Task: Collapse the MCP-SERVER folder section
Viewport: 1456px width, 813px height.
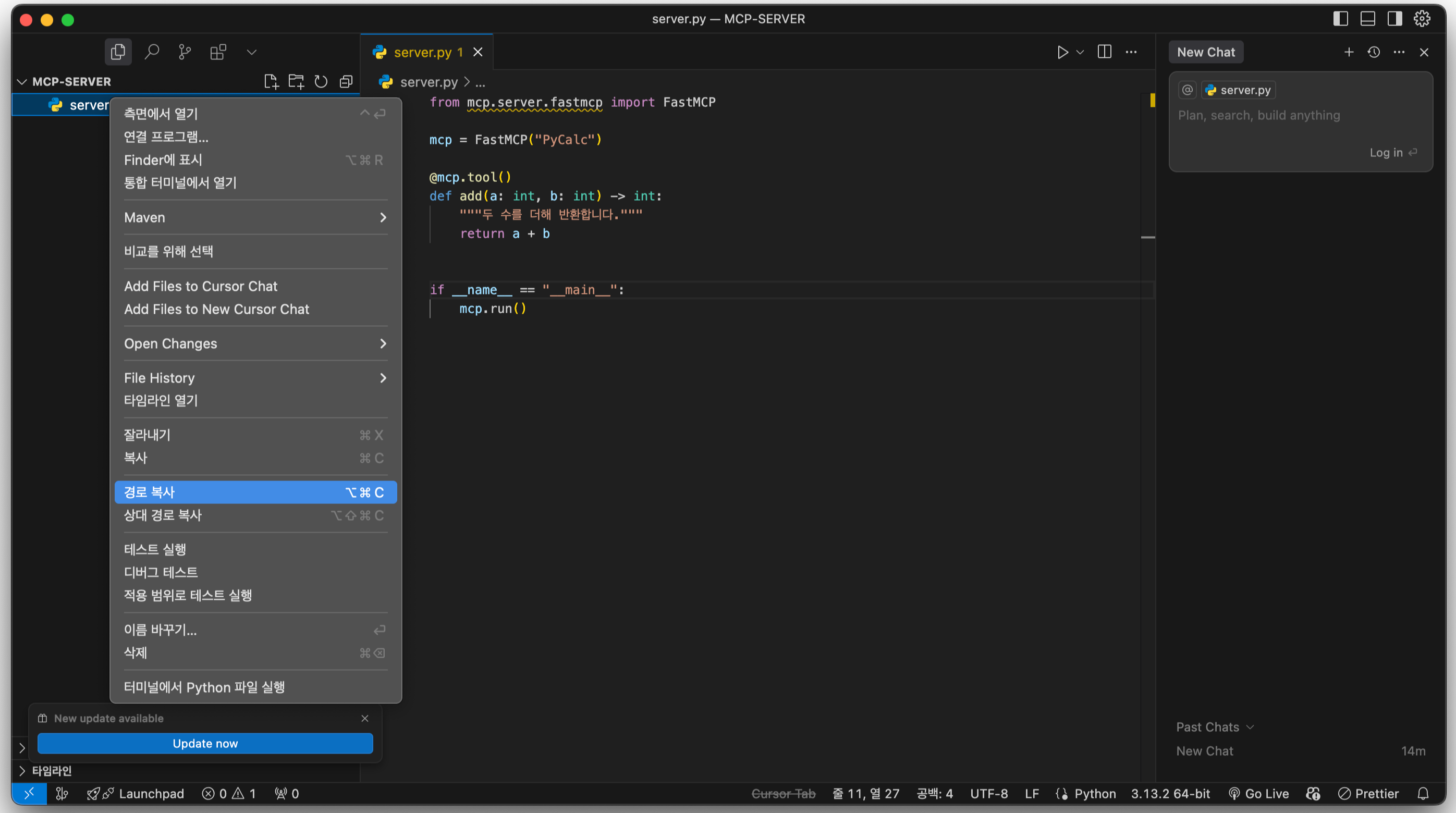Action: point(22,81)
